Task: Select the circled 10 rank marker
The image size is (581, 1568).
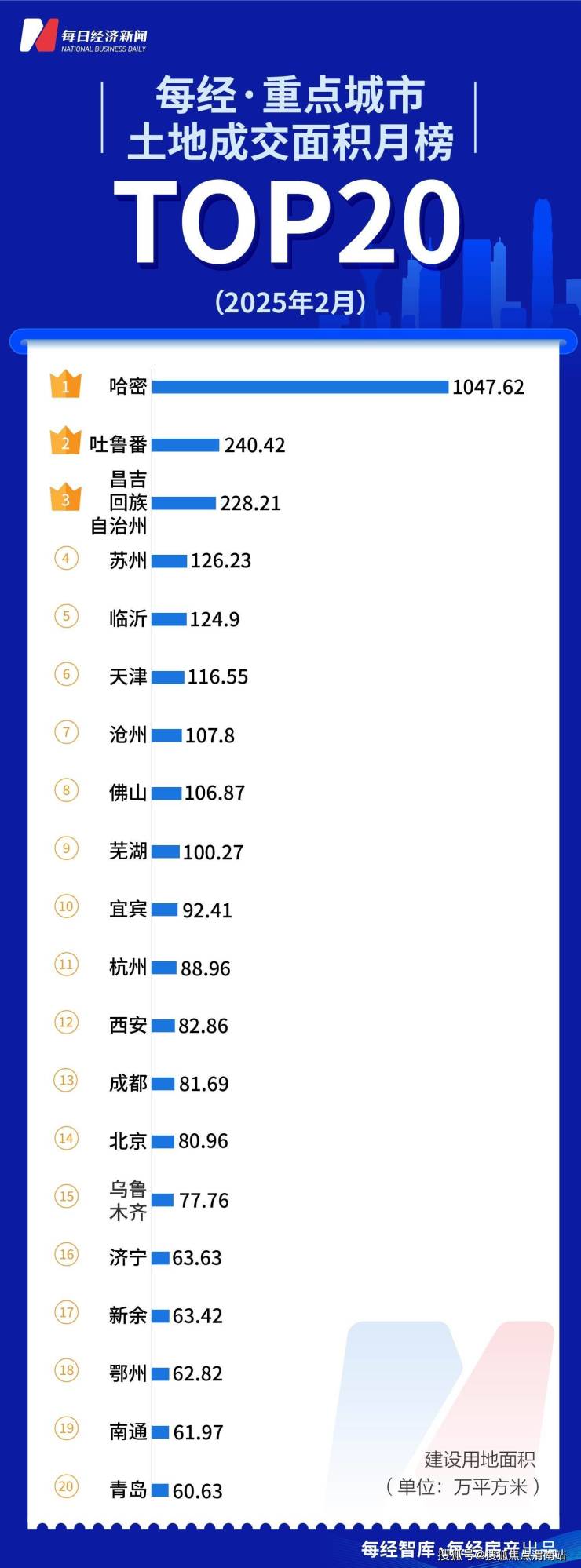Action: 66,906
